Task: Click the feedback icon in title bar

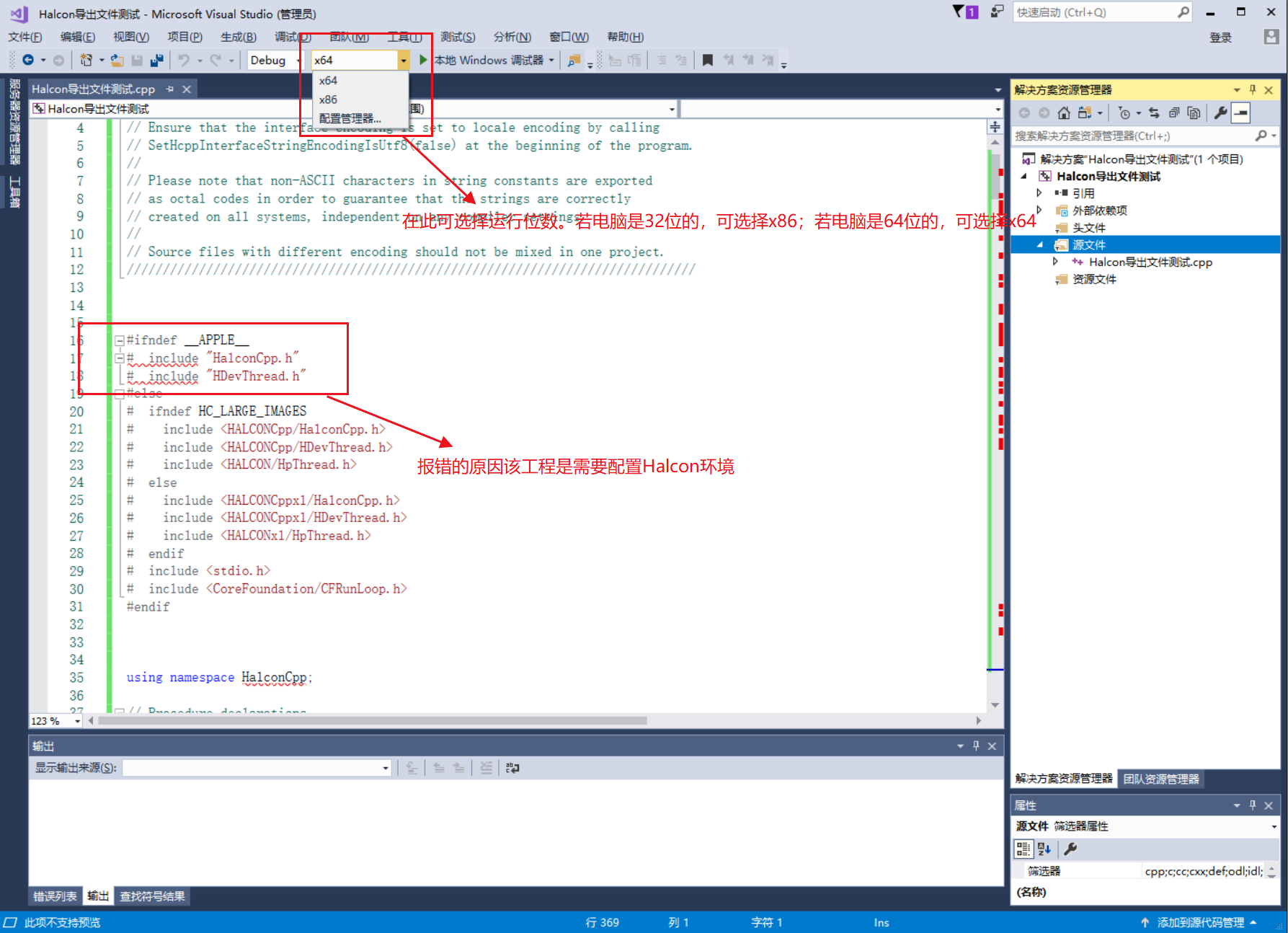Action: click(997, 12)
